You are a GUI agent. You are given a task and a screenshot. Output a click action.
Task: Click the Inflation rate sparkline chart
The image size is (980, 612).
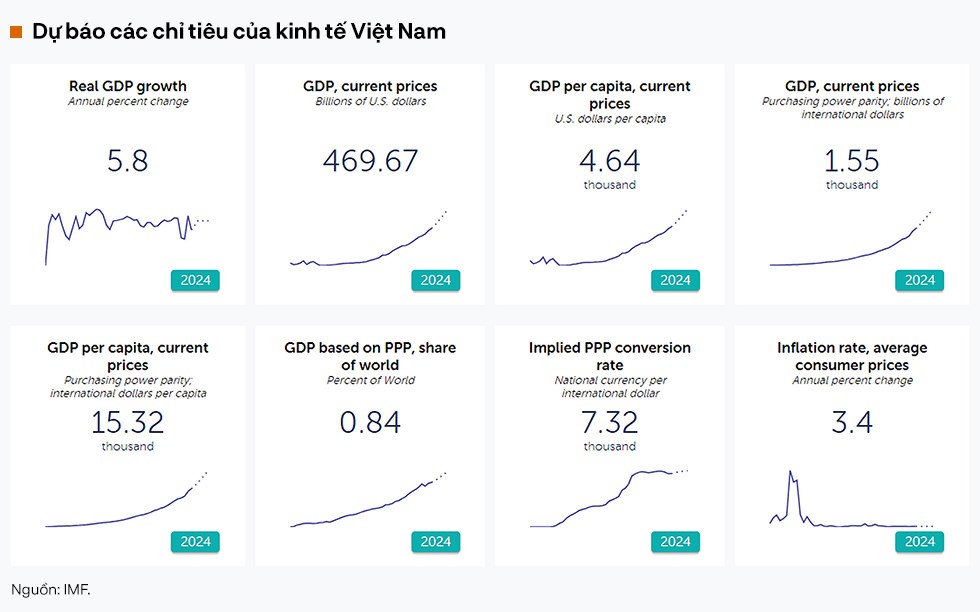coord(851,500)
